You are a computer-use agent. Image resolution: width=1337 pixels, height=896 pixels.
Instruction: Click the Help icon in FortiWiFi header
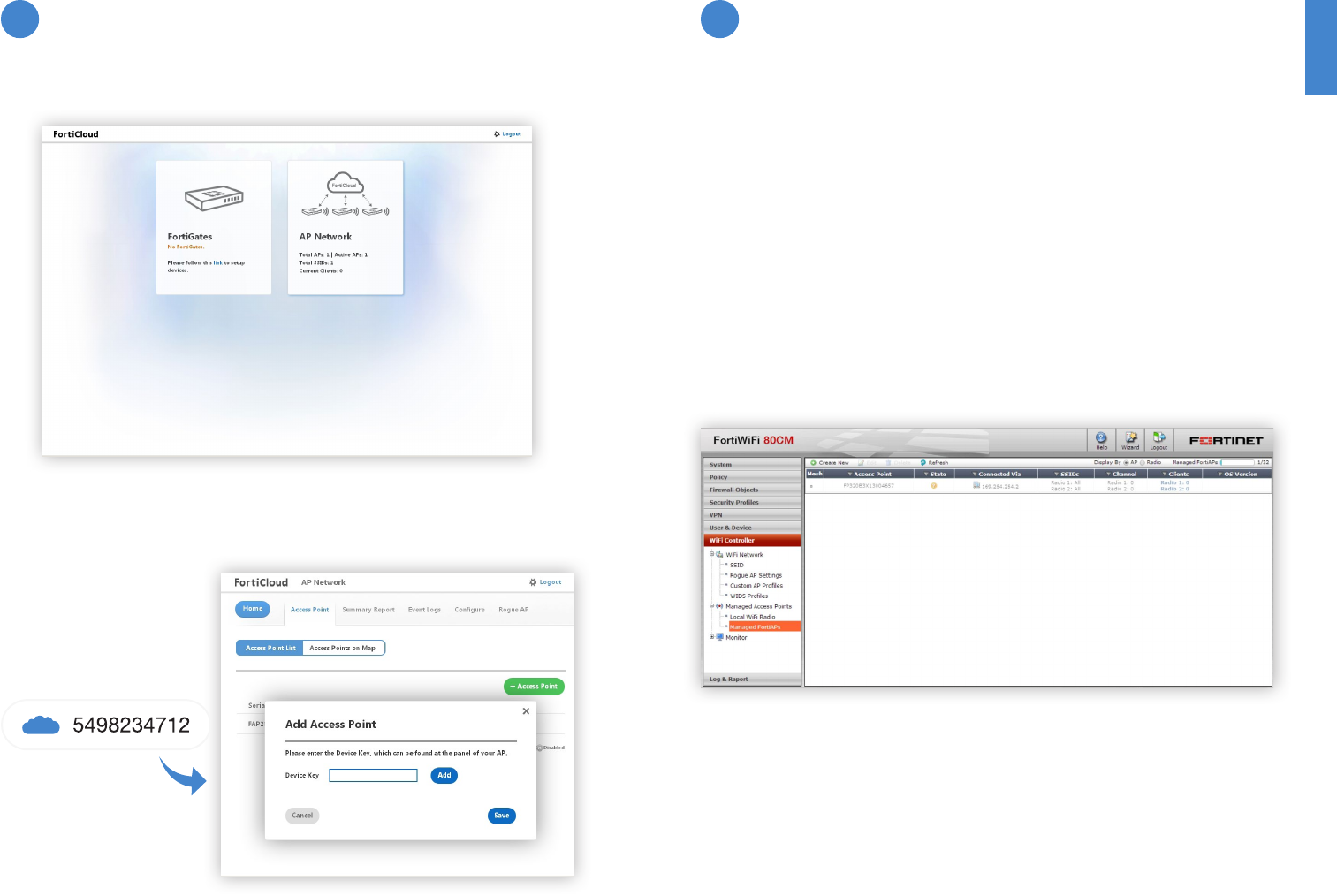pyautogui.click(x=1101, y=440)
